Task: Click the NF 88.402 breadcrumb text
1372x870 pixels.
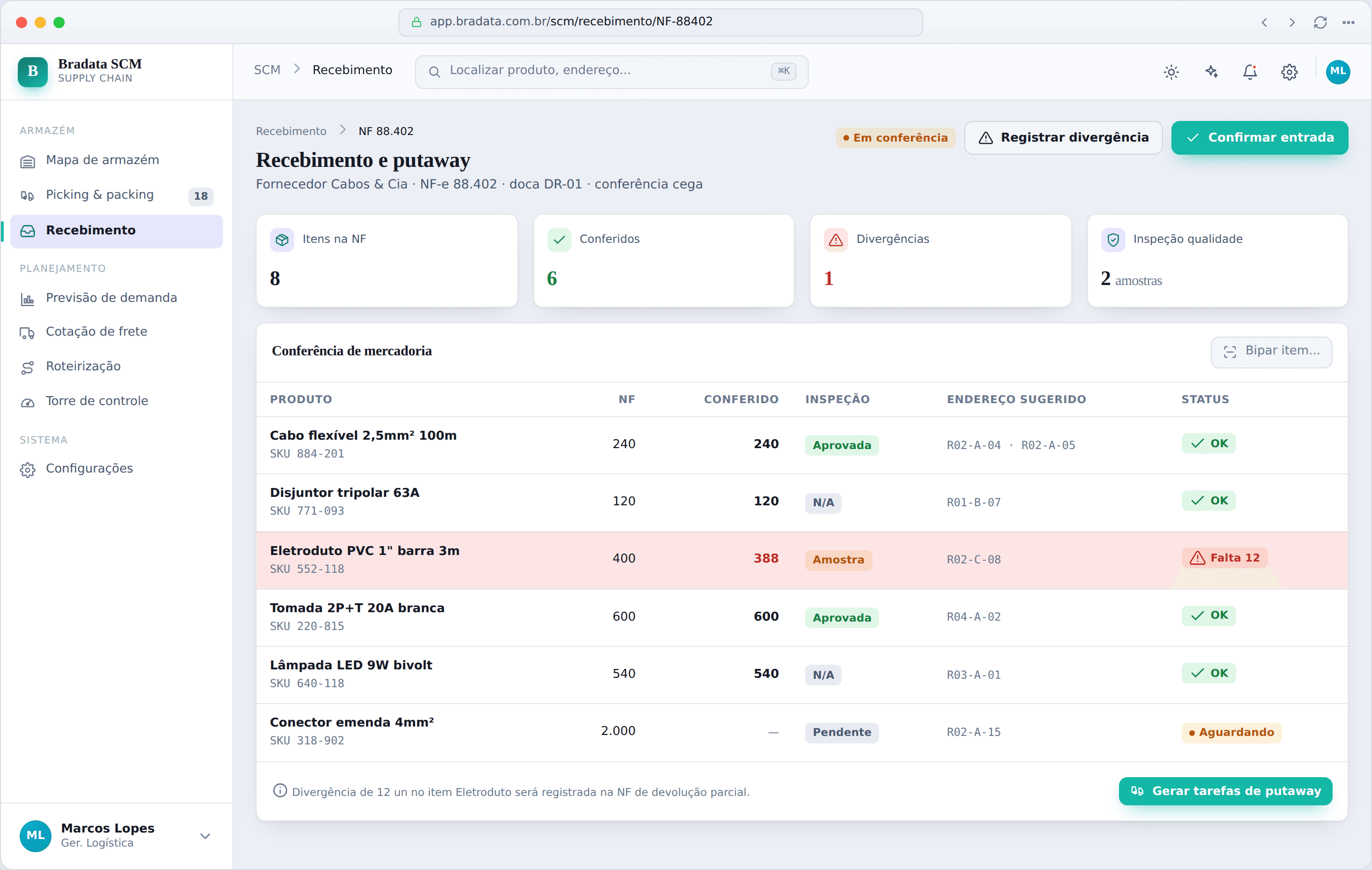Action: [386, 131]
